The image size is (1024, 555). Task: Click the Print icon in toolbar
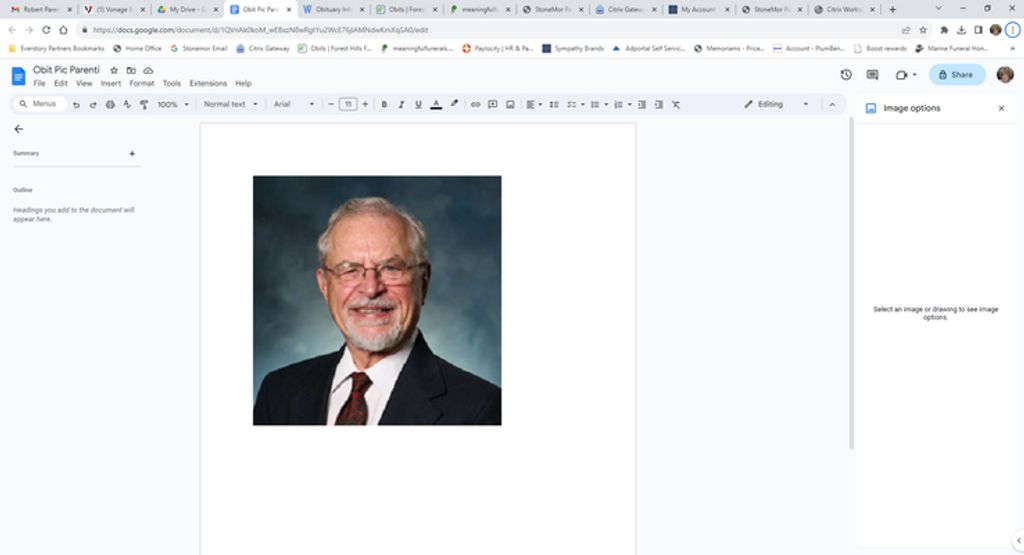pyautogui.click(x=110, y=104)
